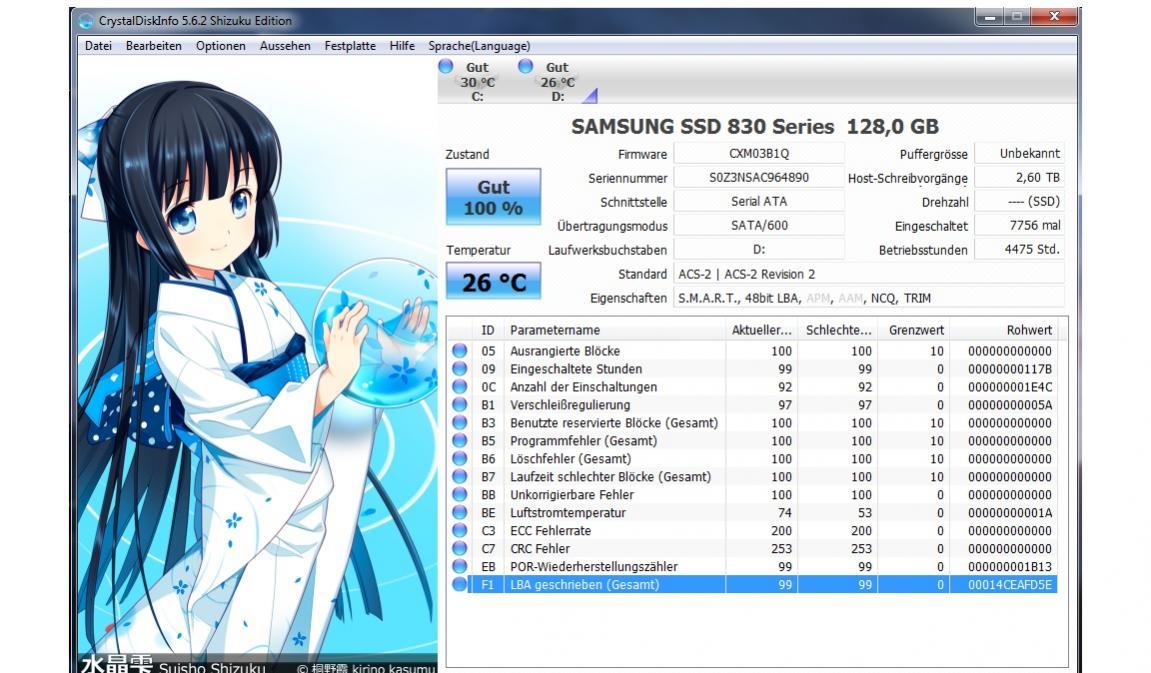Click the status orb for Programmfehler row

pos(460,440)
